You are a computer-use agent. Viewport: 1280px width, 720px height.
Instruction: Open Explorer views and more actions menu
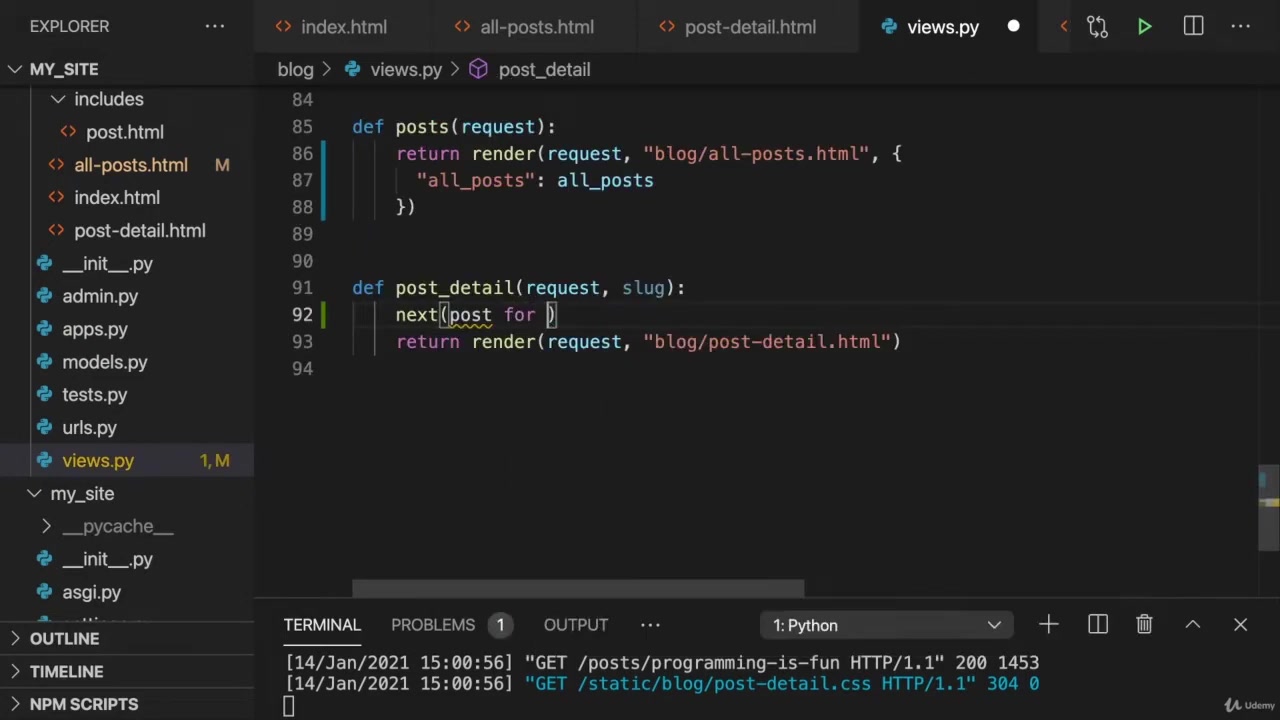click(x=215, y=27)
